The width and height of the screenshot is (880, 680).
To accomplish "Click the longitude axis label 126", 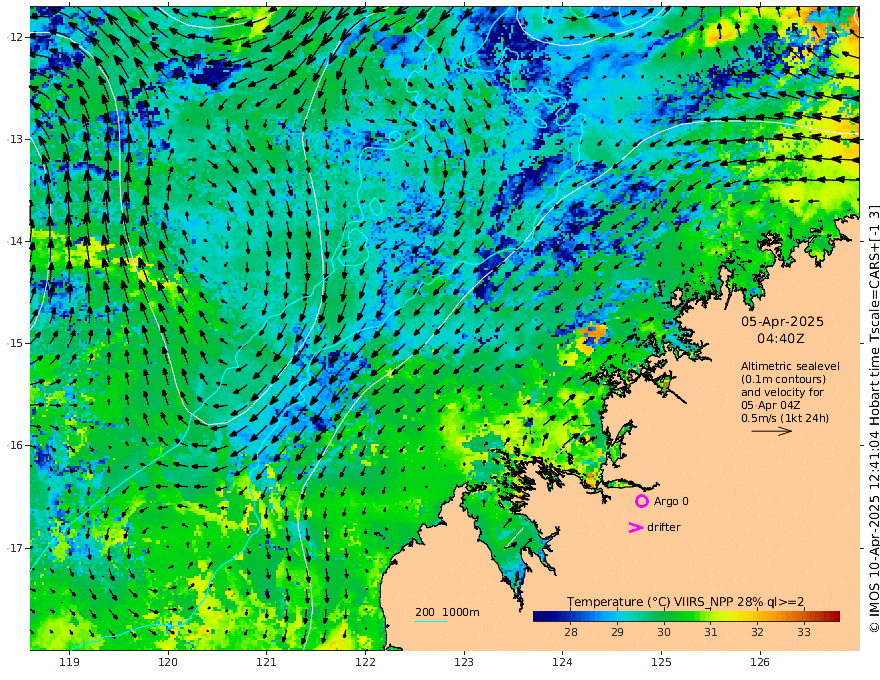I will [760, 663].
